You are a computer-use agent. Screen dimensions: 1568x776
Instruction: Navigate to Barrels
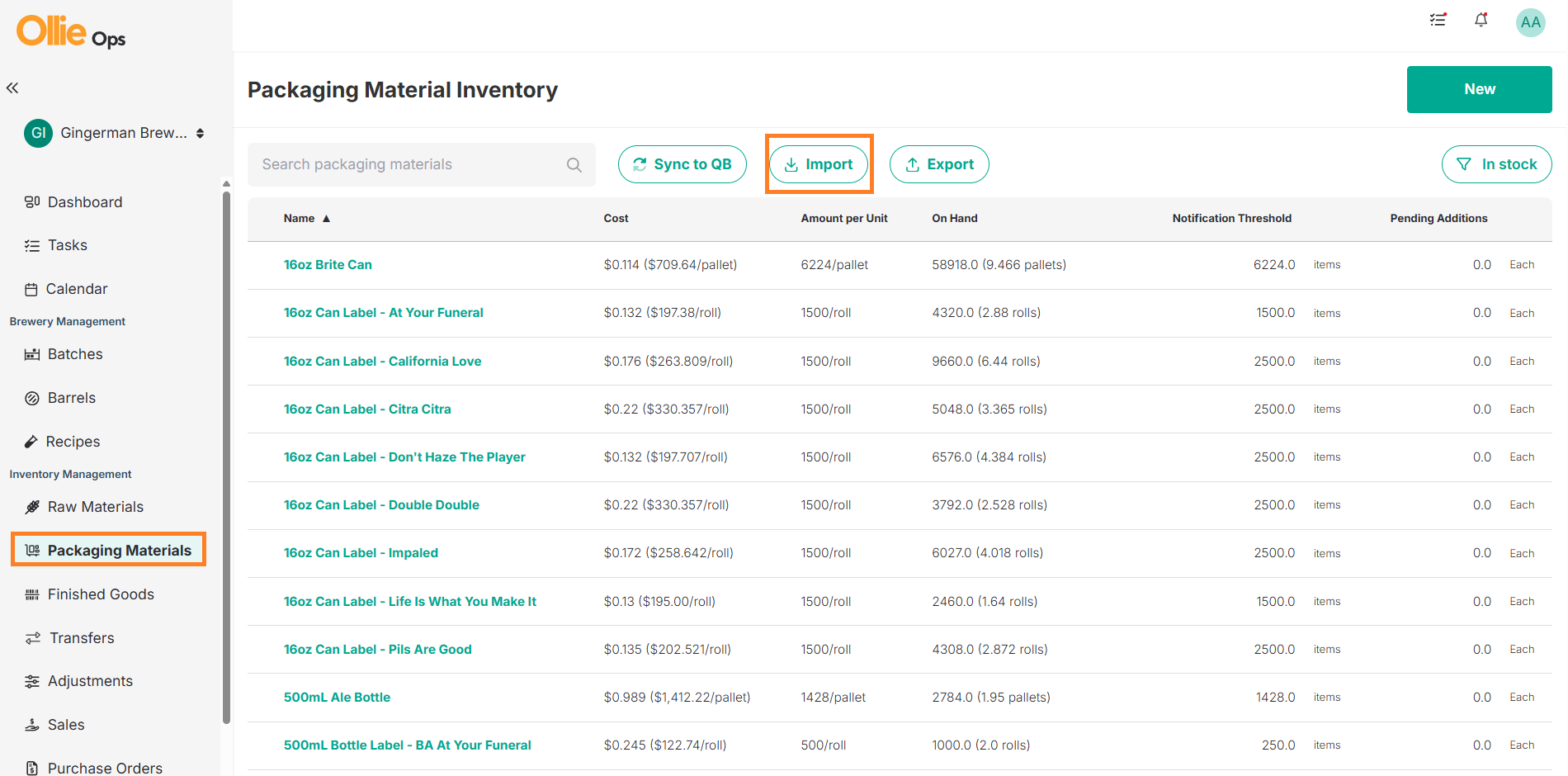coord(60,398)
